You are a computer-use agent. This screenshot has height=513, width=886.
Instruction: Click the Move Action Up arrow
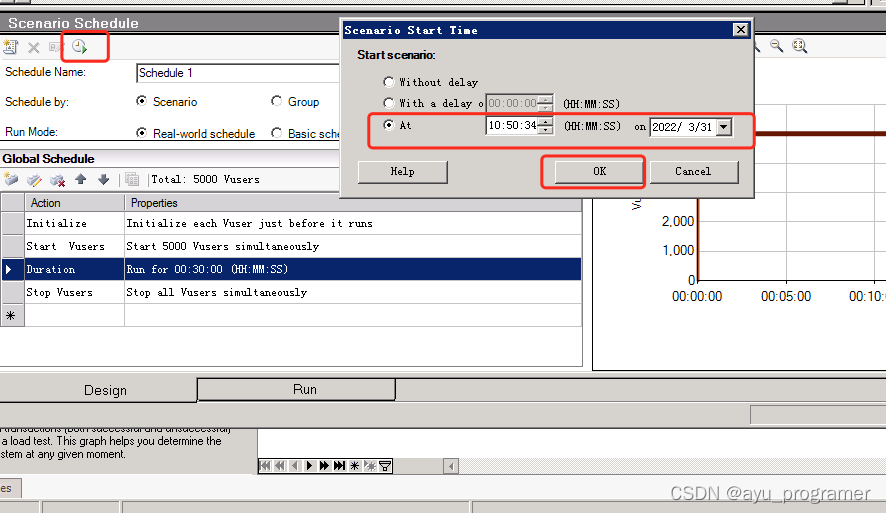81,179
